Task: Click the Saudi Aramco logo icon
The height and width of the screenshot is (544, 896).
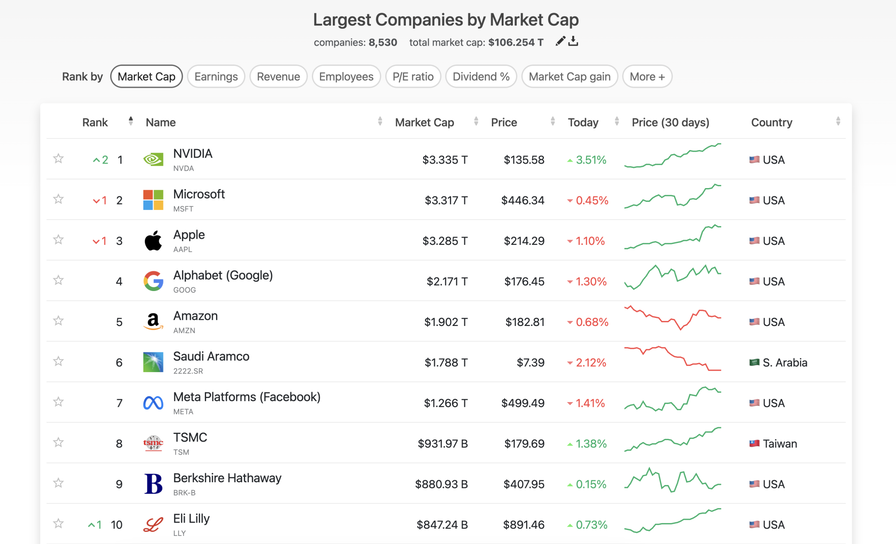Action: (153, 362)
